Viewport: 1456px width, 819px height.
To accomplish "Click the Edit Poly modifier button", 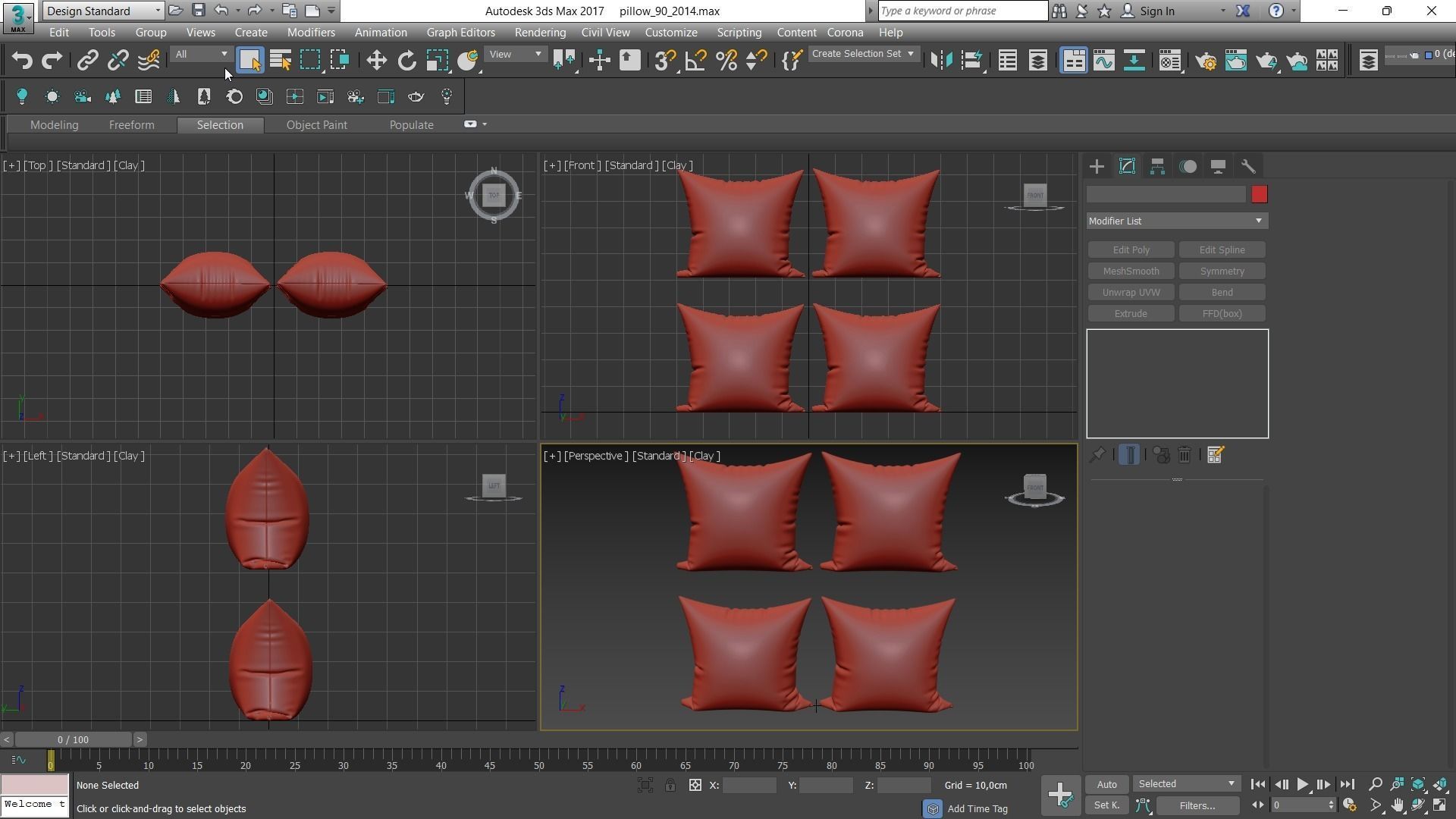I will [1131, 249].
